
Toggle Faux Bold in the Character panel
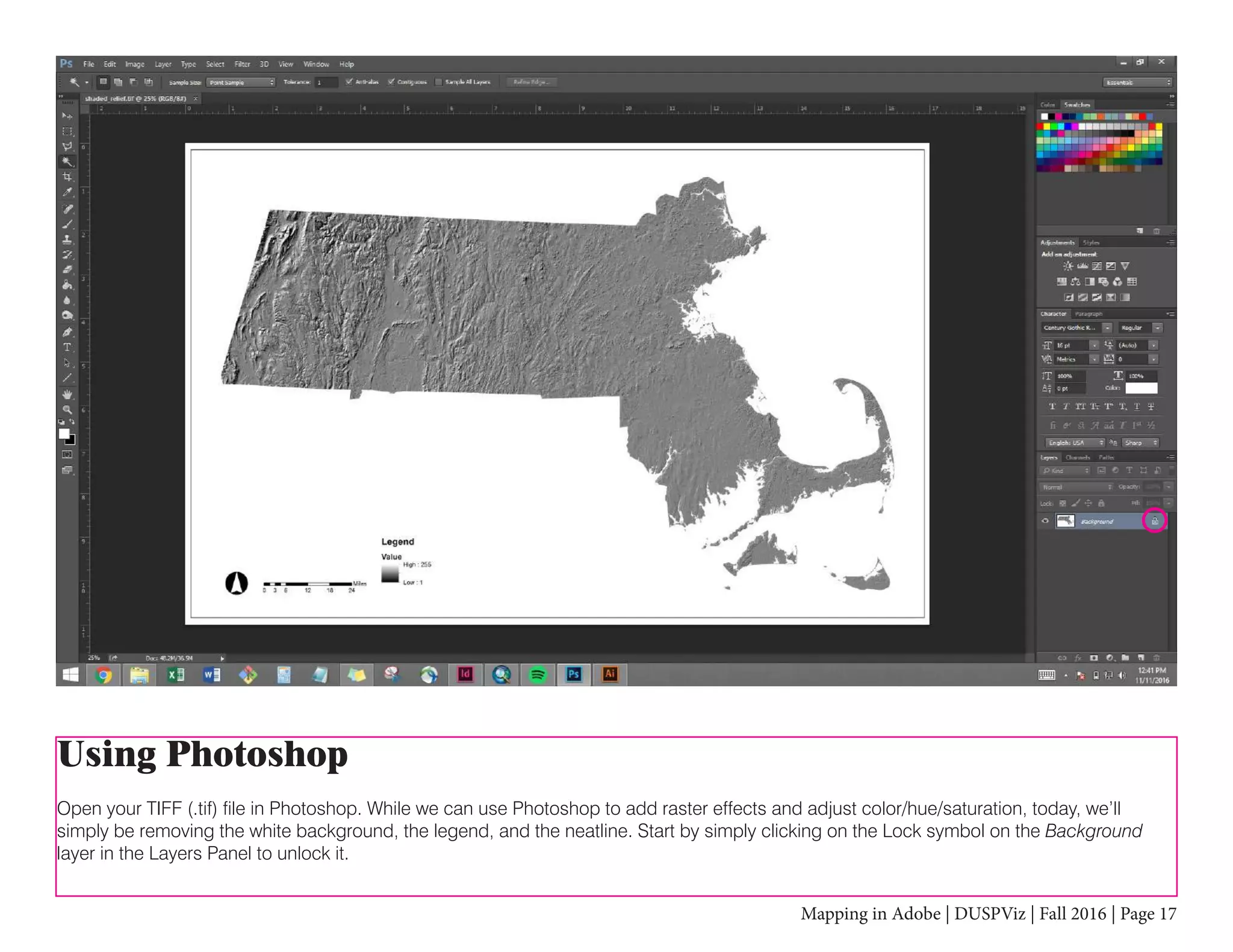1052,406
